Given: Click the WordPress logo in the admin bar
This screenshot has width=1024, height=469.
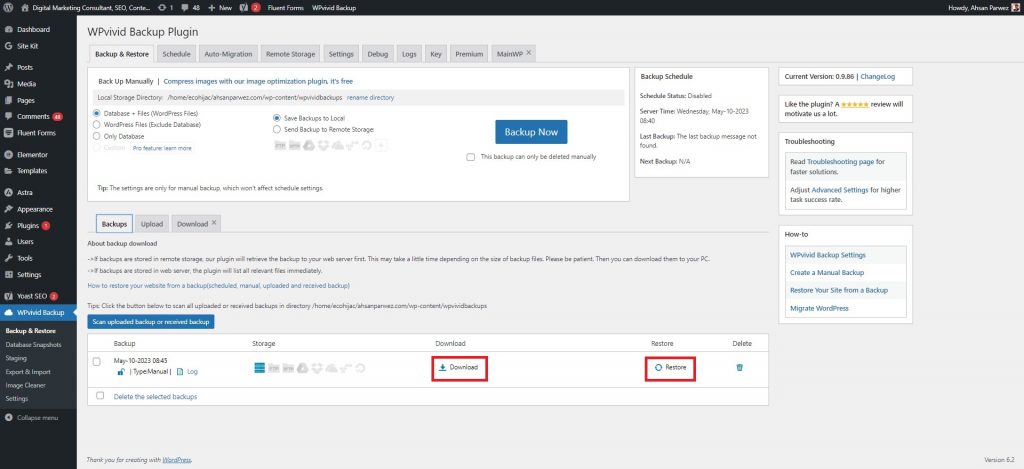Looking at the screenshot, I should click(8, 7).
